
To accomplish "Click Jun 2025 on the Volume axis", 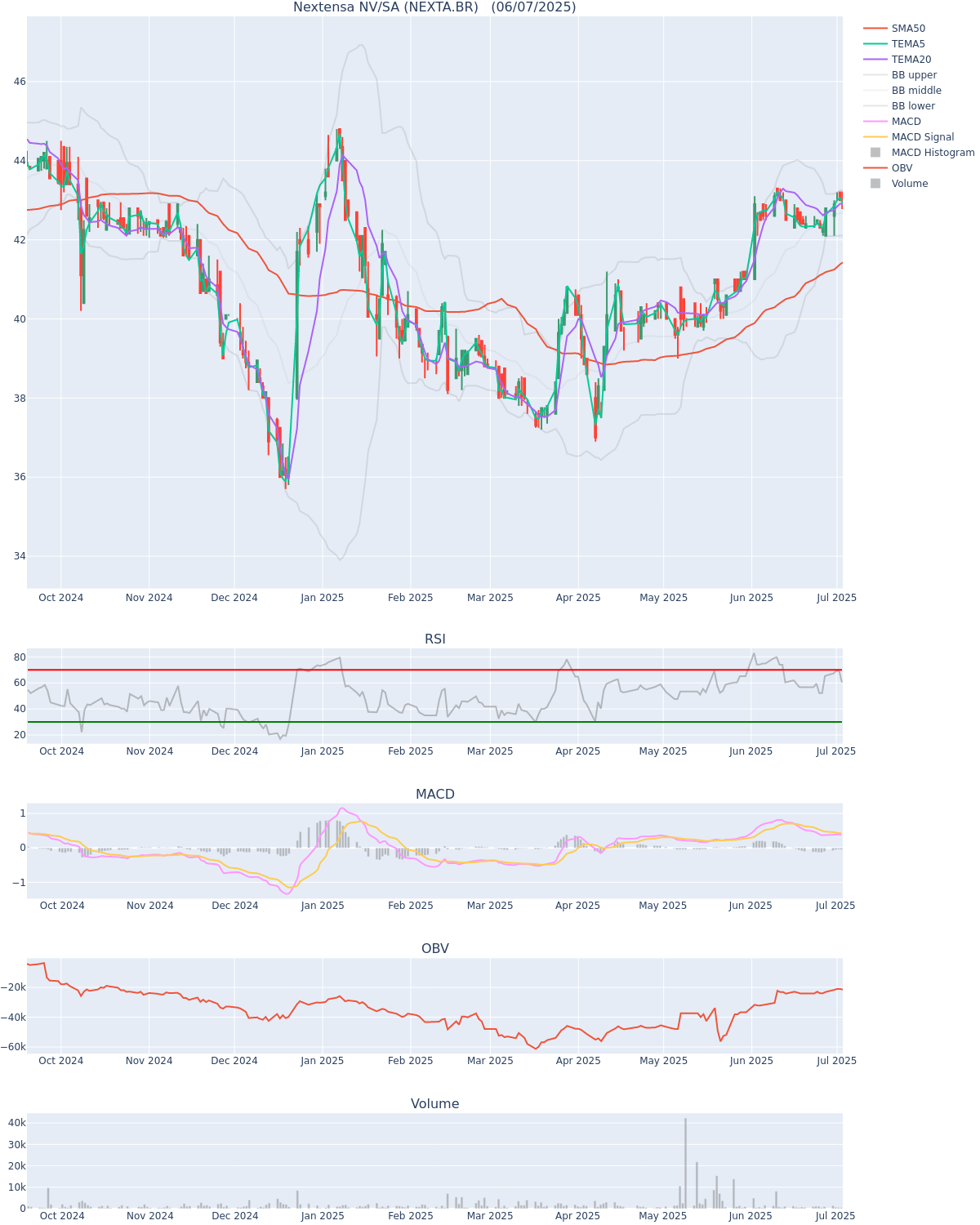I will 751,1216.
